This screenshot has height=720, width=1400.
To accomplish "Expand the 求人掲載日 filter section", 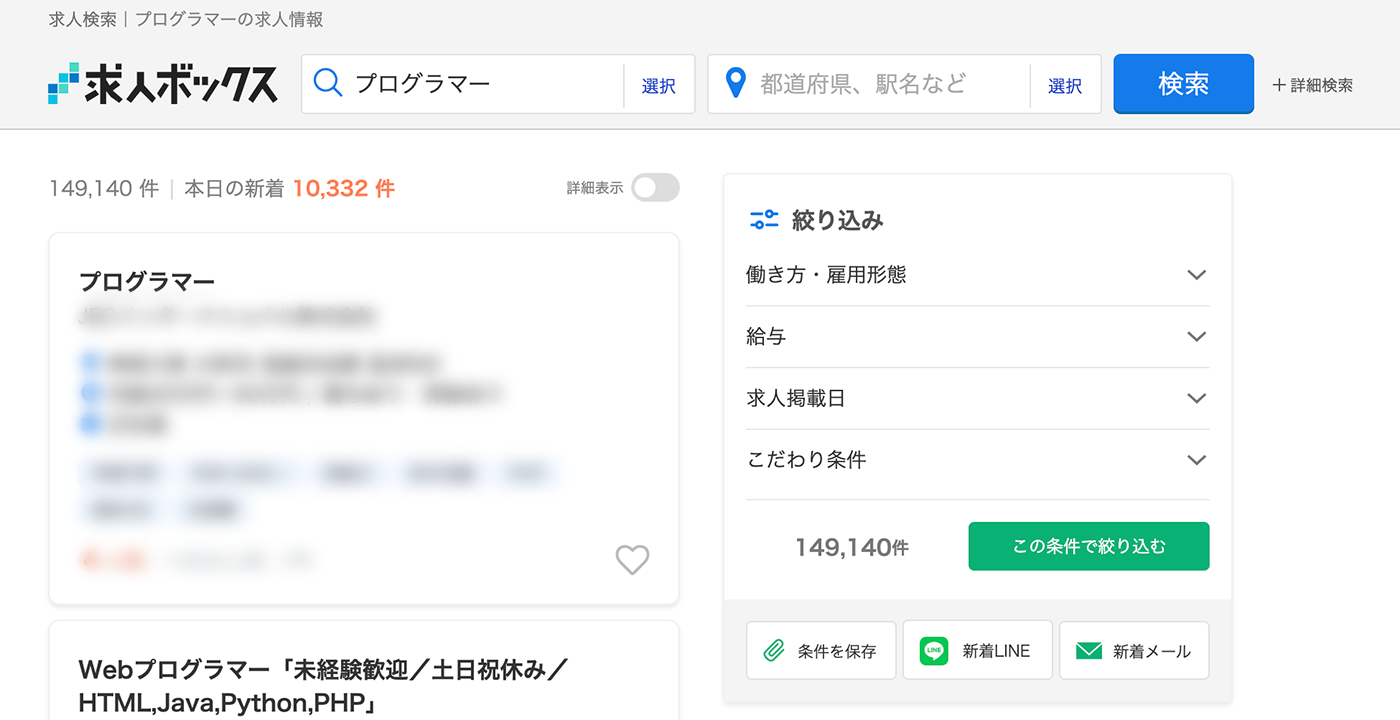I will pyautogui.click(x=977, y=399).
